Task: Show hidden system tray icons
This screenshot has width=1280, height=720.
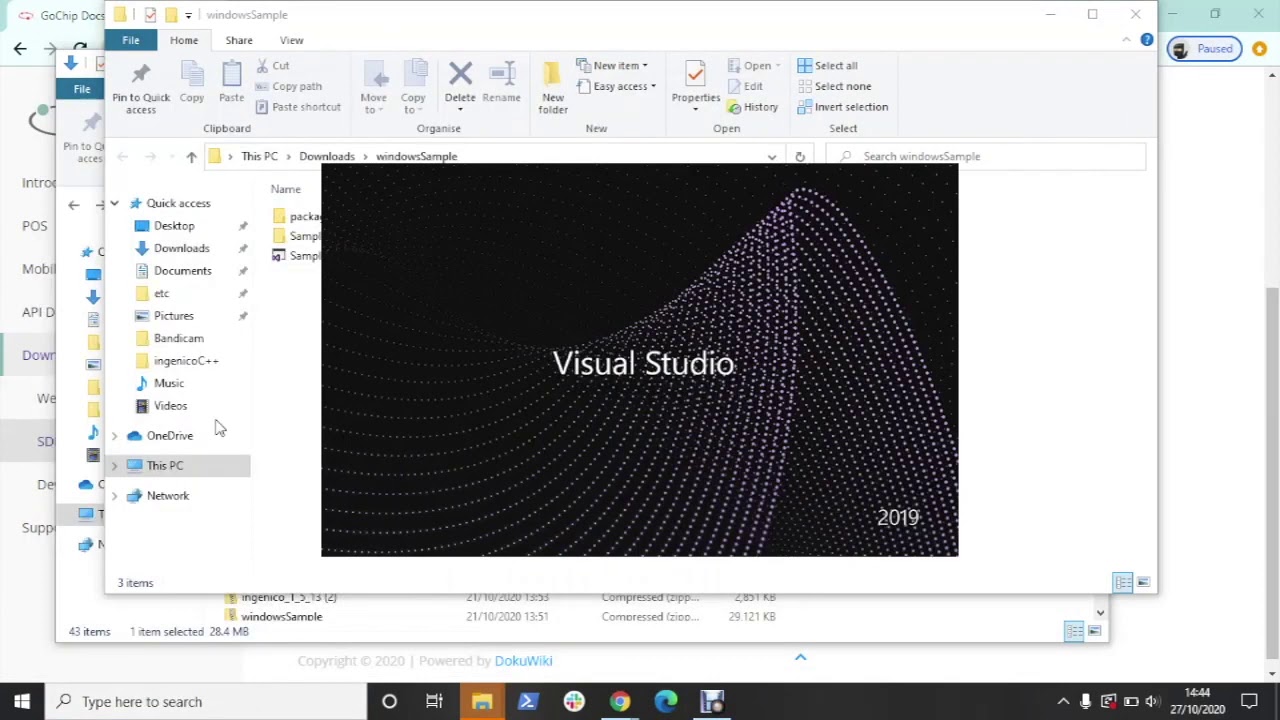Action: tap(1063, 701)
